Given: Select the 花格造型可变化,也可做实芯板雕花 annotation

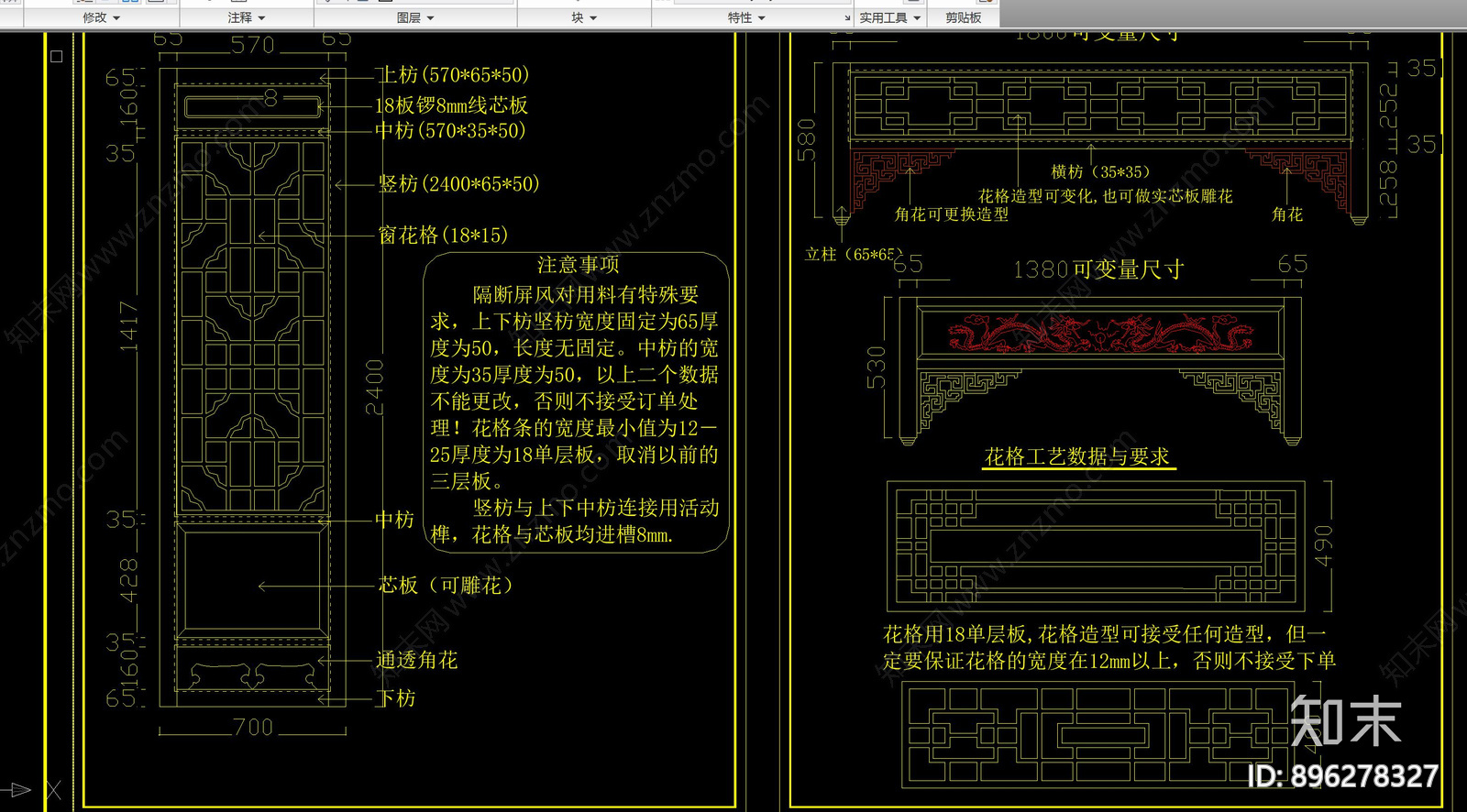Looking at the screenshot, I should click(1106, 196).
